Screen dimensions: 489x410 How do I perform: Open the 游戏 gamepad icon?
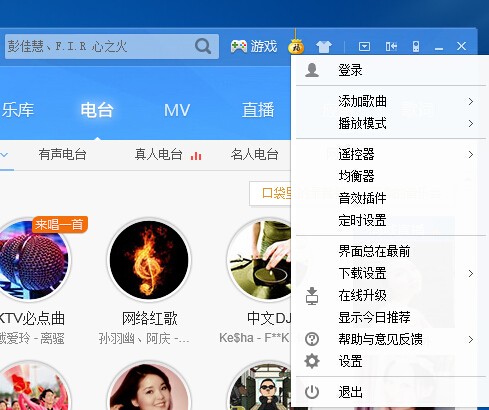[x=239, y=46]
